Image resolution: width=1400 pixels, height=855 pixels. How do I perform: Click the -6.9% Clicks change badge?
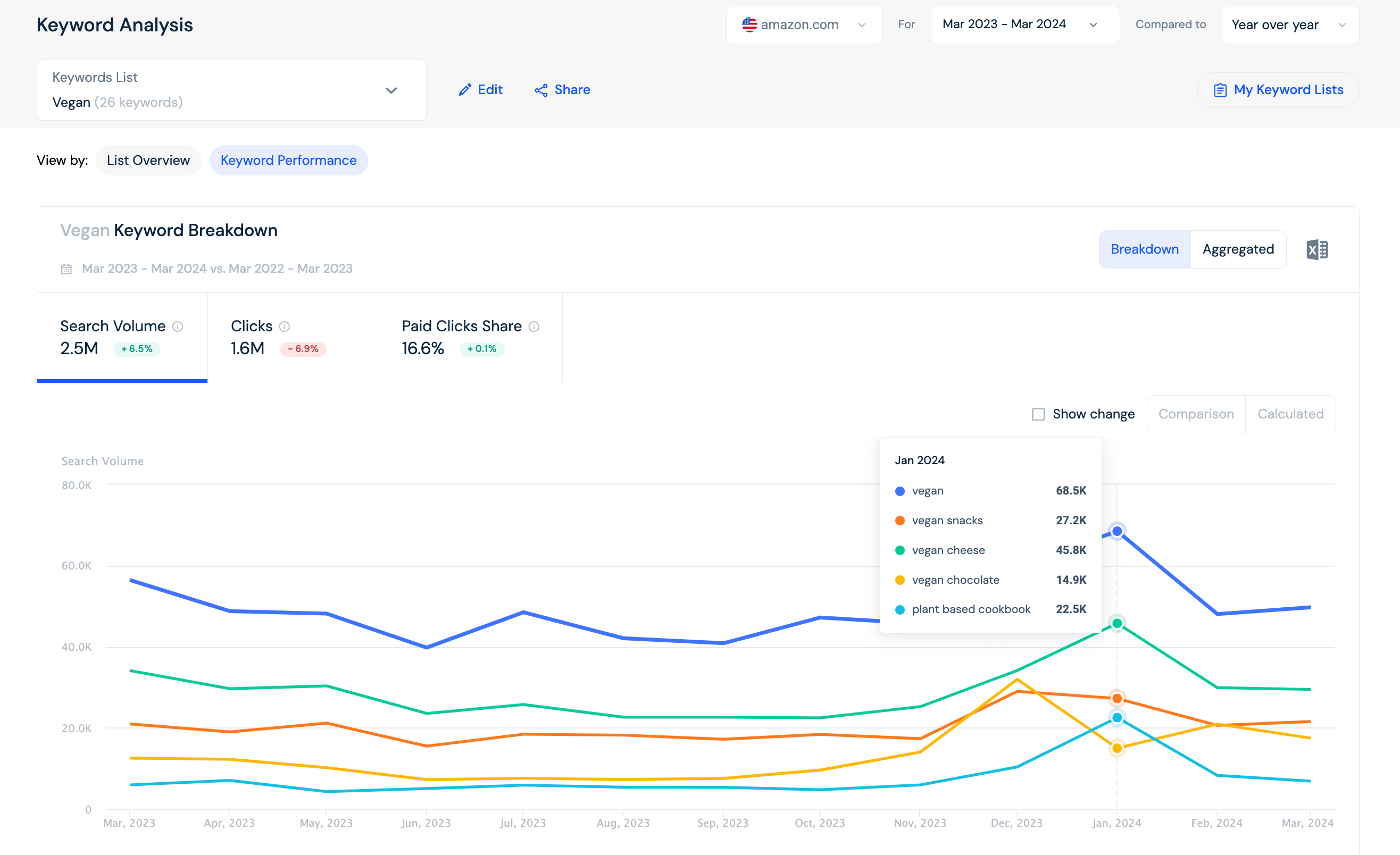(x=303, y=349)
